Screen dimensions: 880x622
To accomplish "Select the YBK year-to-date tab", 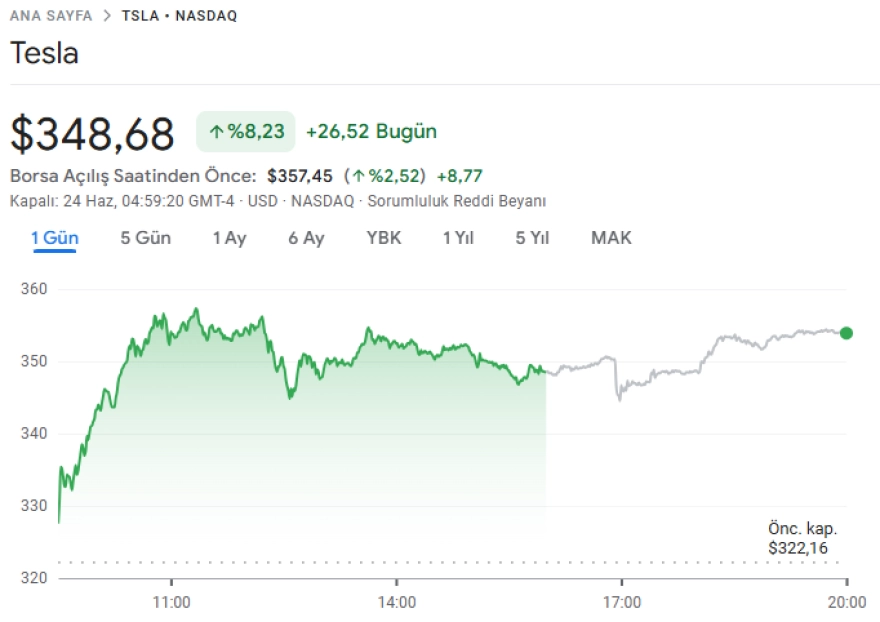I will (x=384, y=238).
